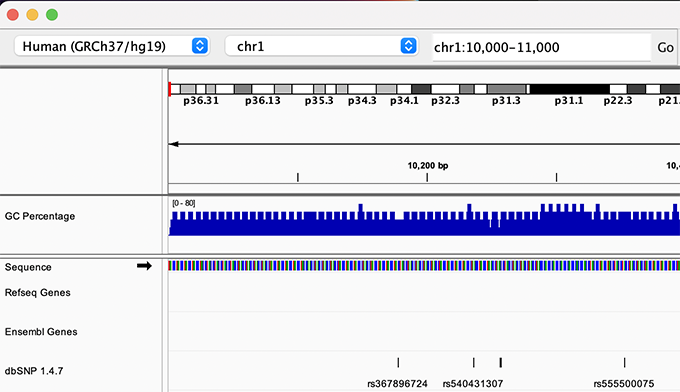Click the locus field showing chr1:10,000-11,000

542,47
